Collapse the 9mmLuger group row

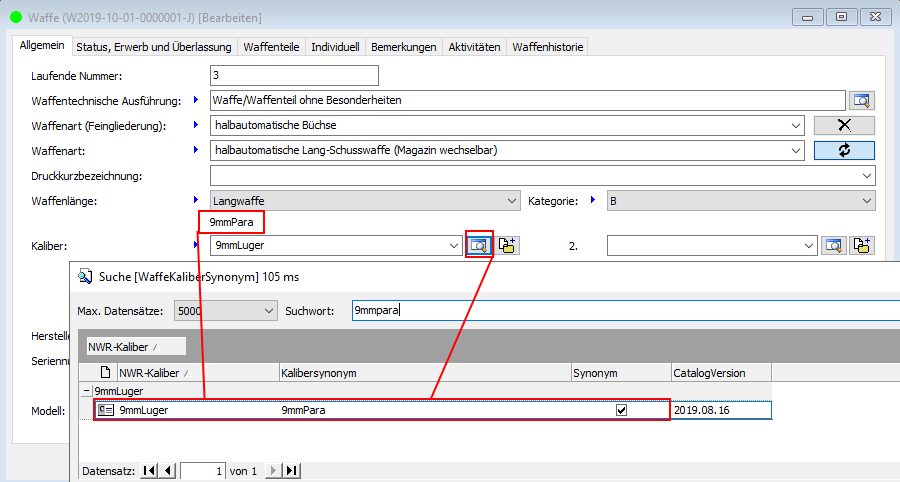(87, 391)
